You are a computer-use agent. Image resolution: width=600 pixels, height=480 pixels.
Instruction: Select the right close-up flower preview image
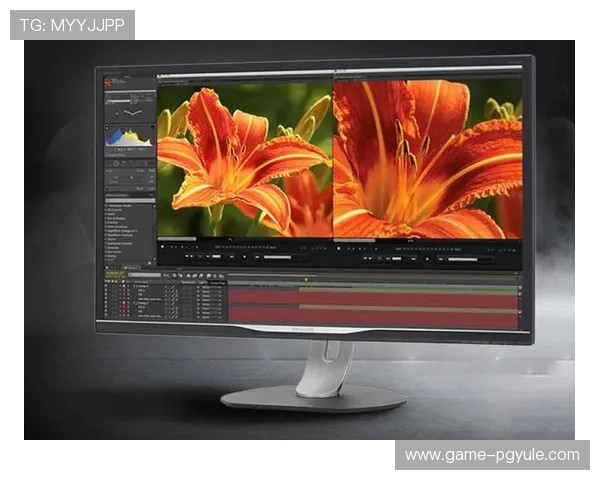[x=428, y=159]
